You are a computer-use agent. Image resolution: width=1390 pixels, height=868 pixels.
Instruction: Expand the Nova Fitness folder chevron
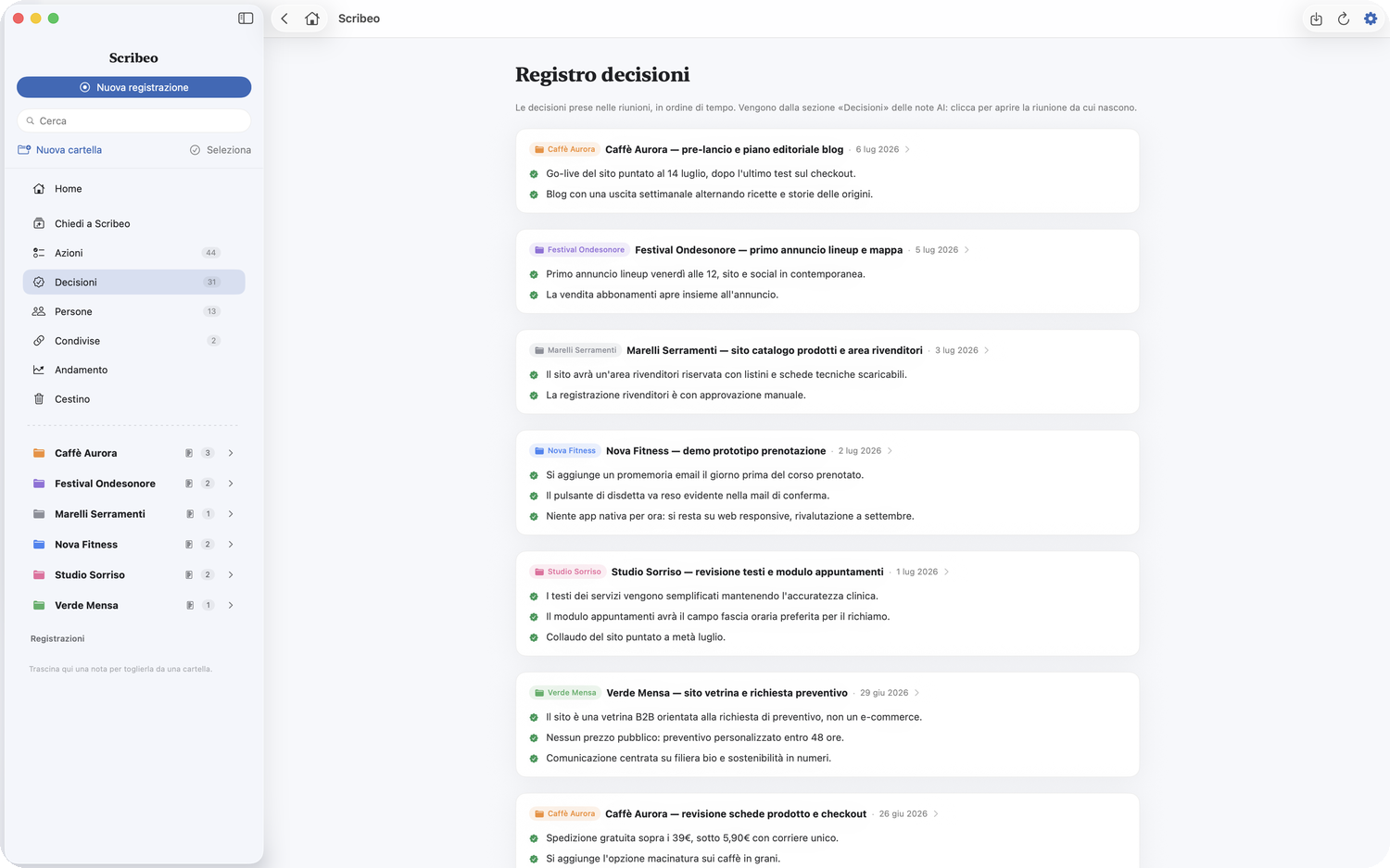tap(231, 545)
